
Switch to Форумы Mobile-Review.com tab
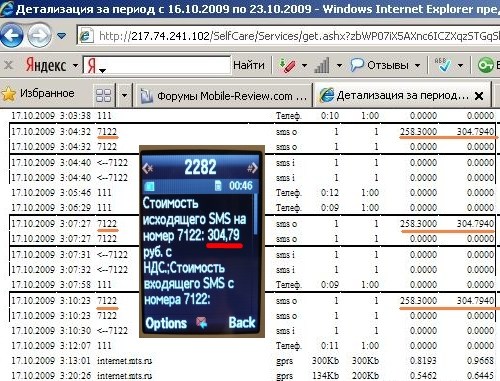(223, 96)
